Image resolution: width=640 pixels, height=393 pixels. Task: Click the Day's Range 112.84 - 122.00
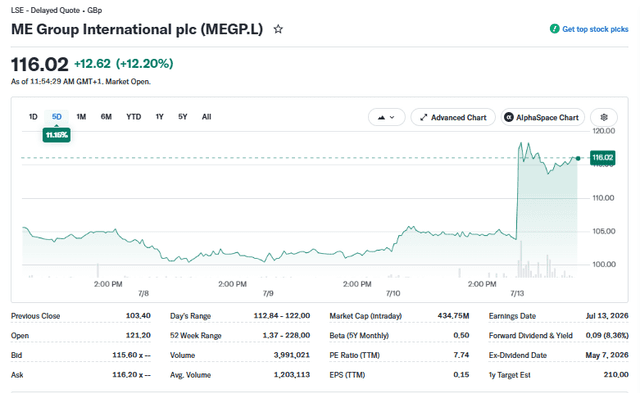pyautogui.click(x=282, y=316)
